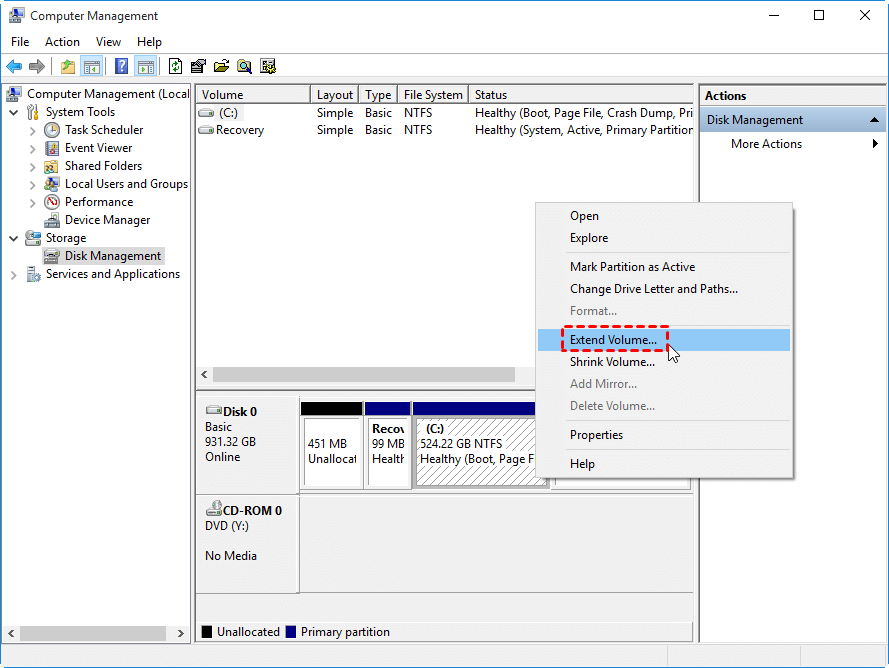Image resolution: width=889 pixels, height=668 pixels.
Task: Choose Shrink Volume... from context menu
Action: (663, 362)
